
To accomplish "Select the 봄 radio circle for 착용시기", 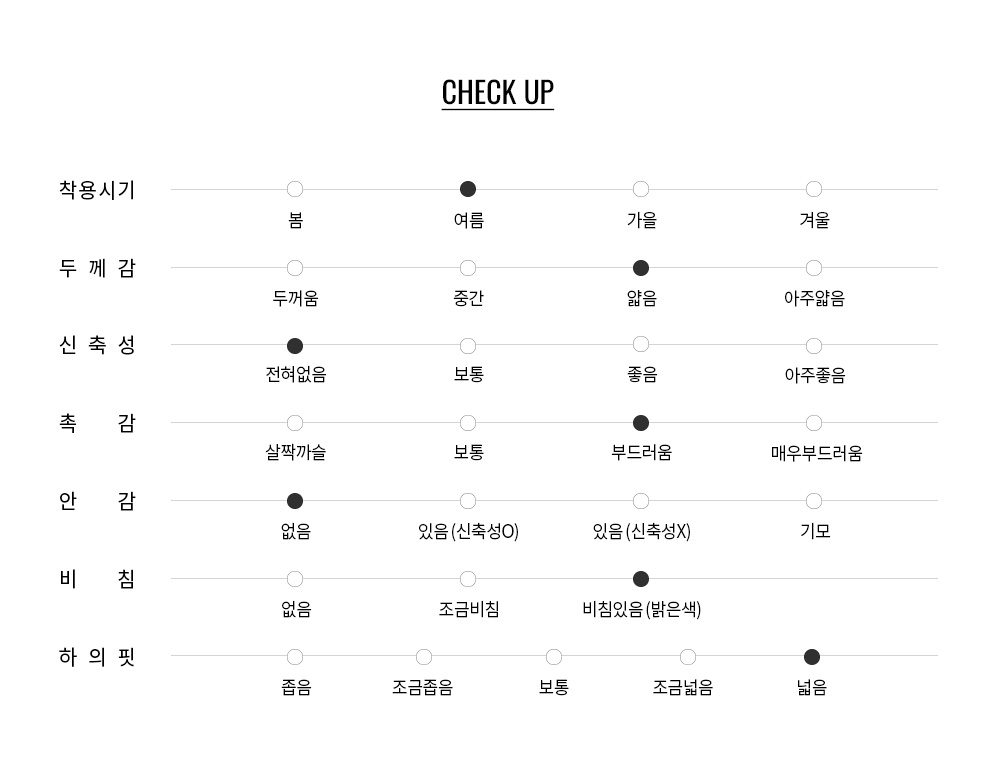I will pyautogui.click(x=295, y=189).
